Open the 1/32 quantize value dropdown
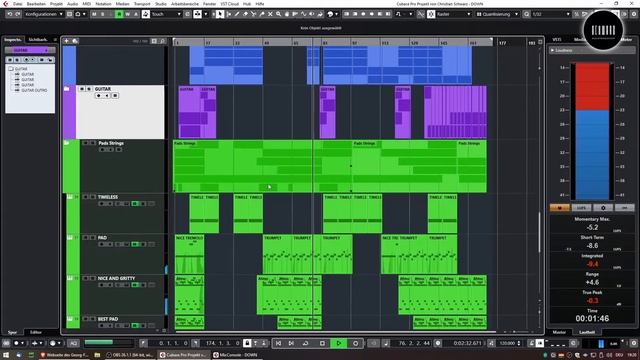This screenshot has width=640, height=360. tap(551, 14)
